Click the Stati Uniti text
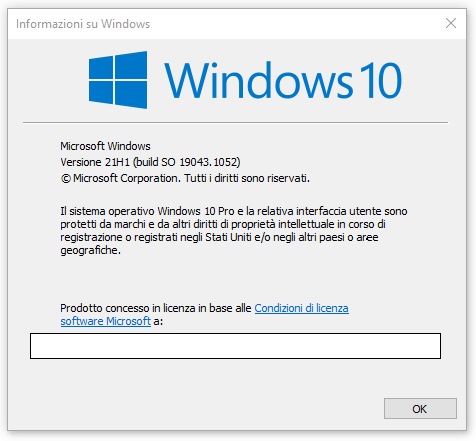Viewport: 476px width, 441px height. (228, 237)
